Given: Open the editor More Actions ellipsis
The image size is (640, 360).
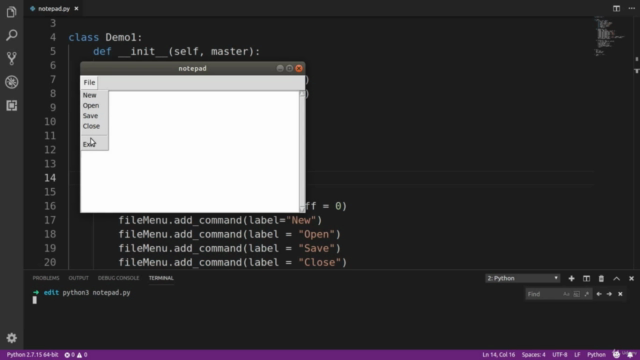Looking at the screenshot, I should (x=631, y=9).
